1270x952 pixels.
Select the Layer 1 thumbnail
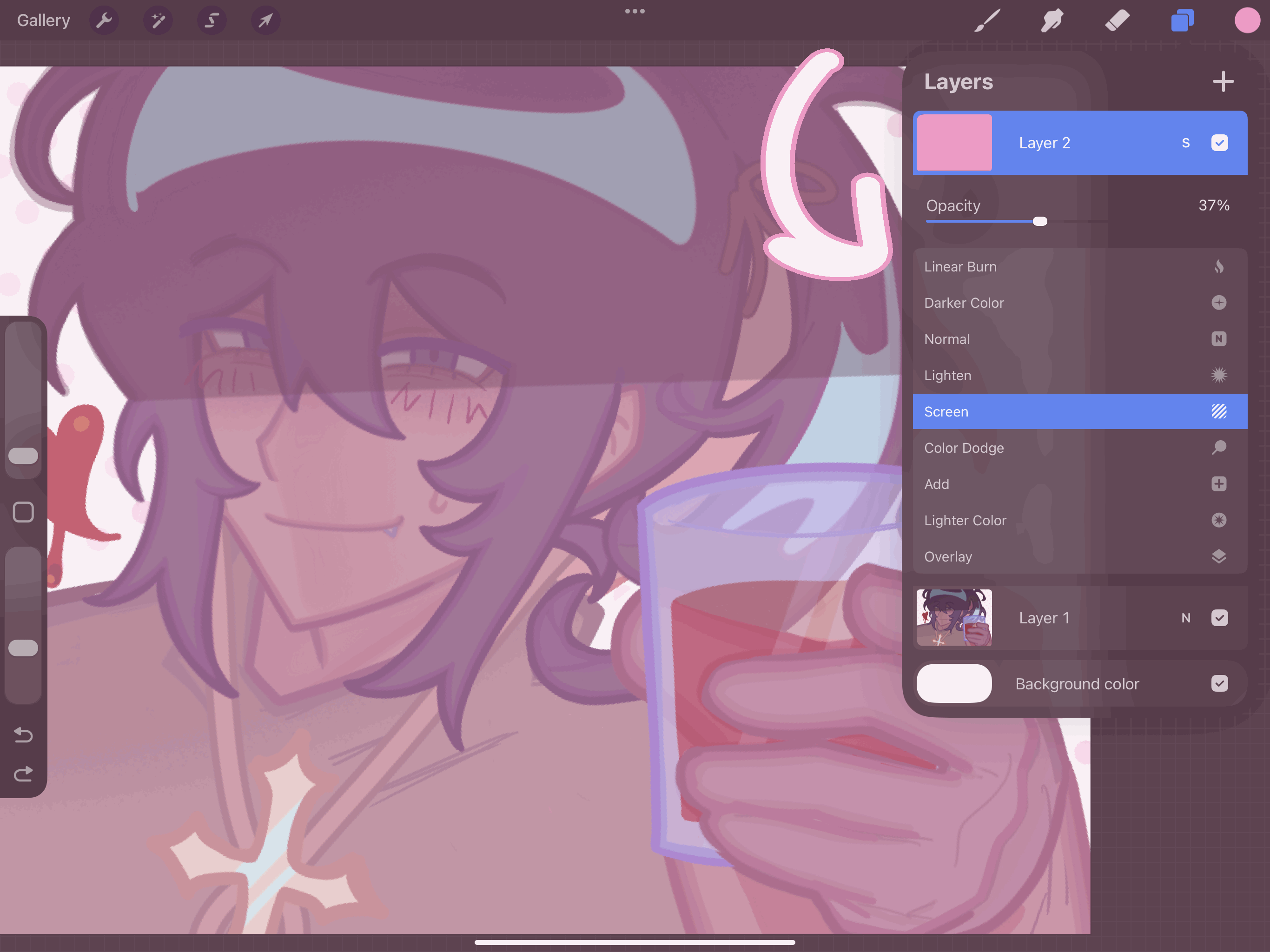pos(954,618)
